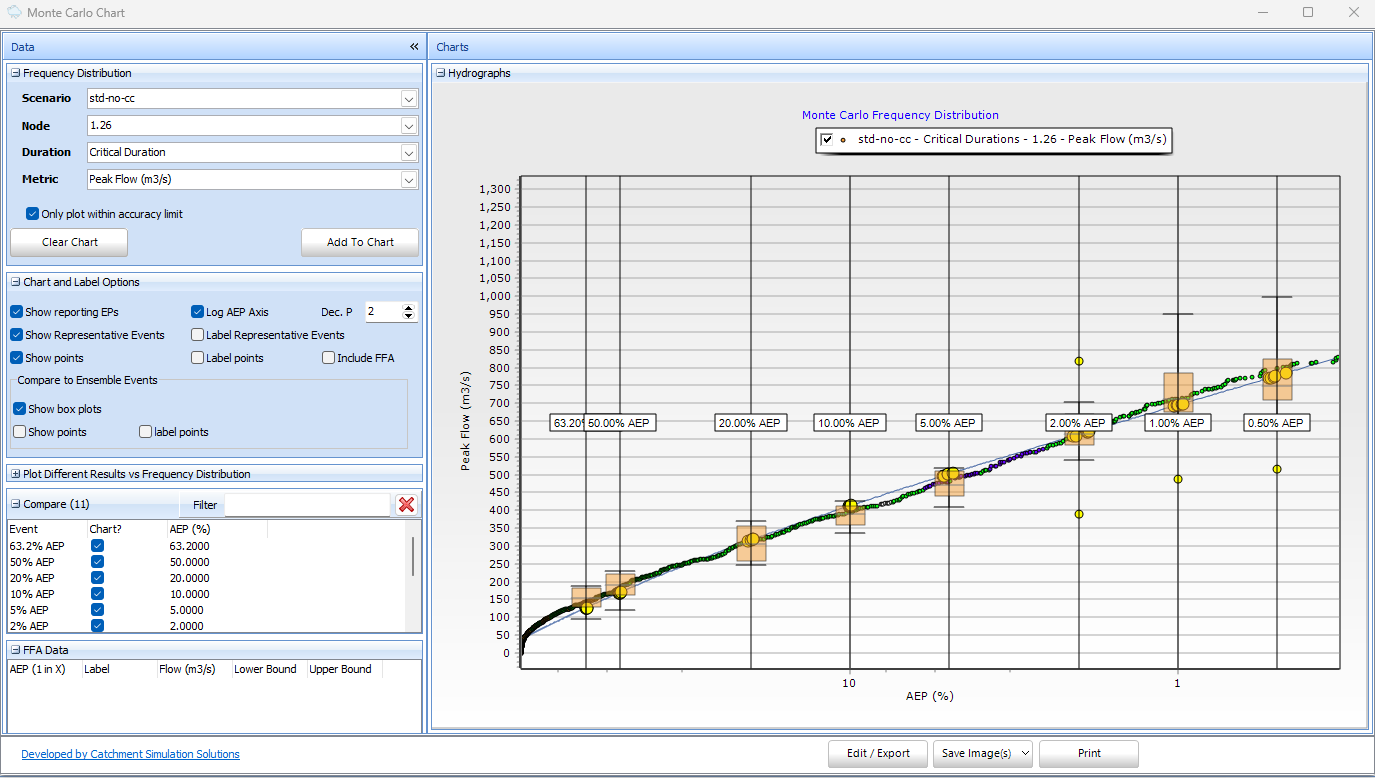Open the Catchment Simulation Solutions link

[x=129, y=753]
